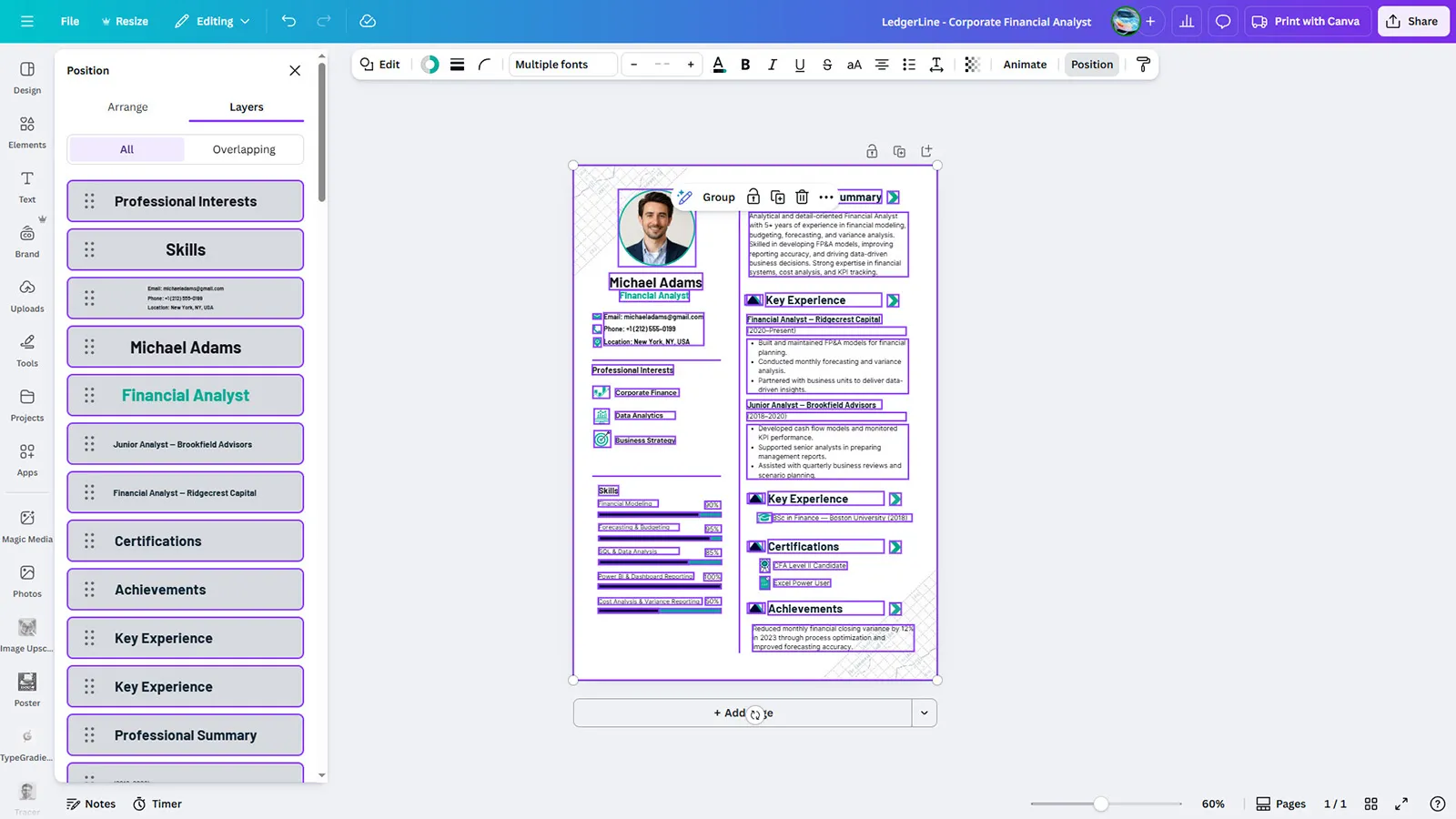Click the Print with Canva button

pyautogui.click(x=1306, y=21)
